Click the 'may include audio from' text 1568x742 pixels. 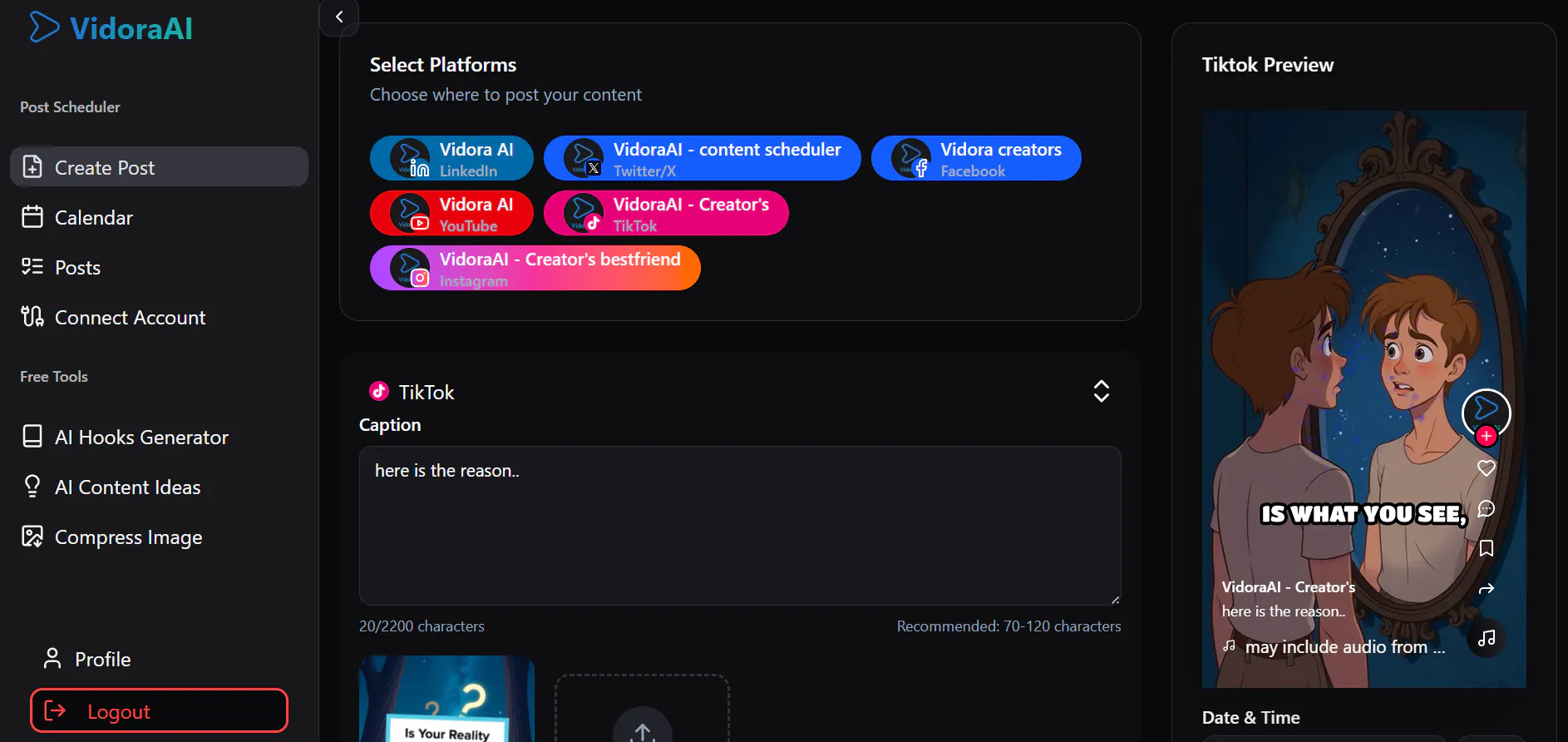1345,647
